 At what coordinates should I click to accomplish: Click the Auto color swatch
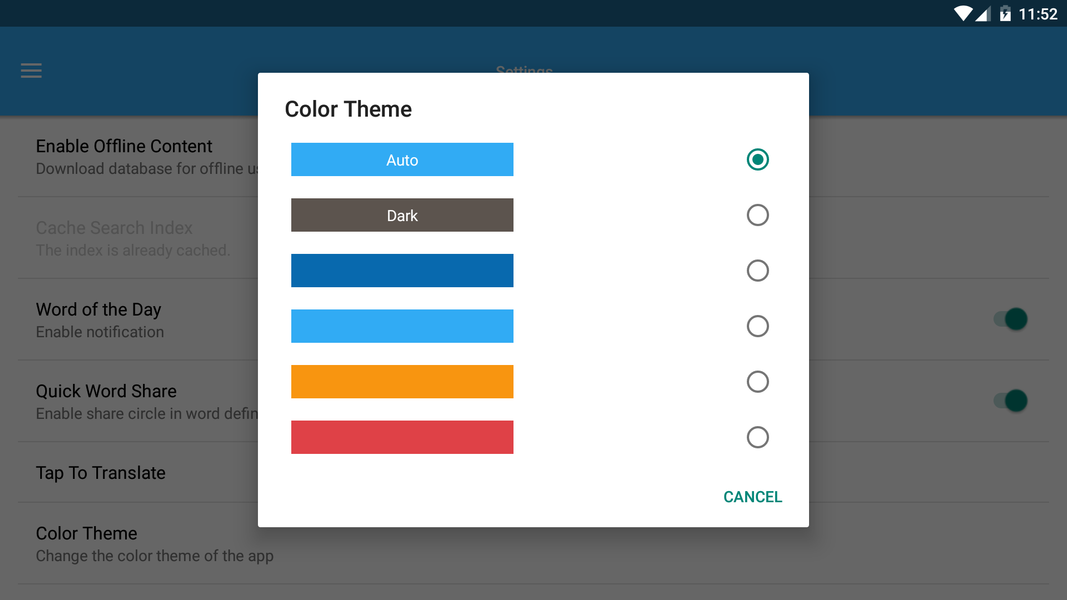tap(402, 160)
